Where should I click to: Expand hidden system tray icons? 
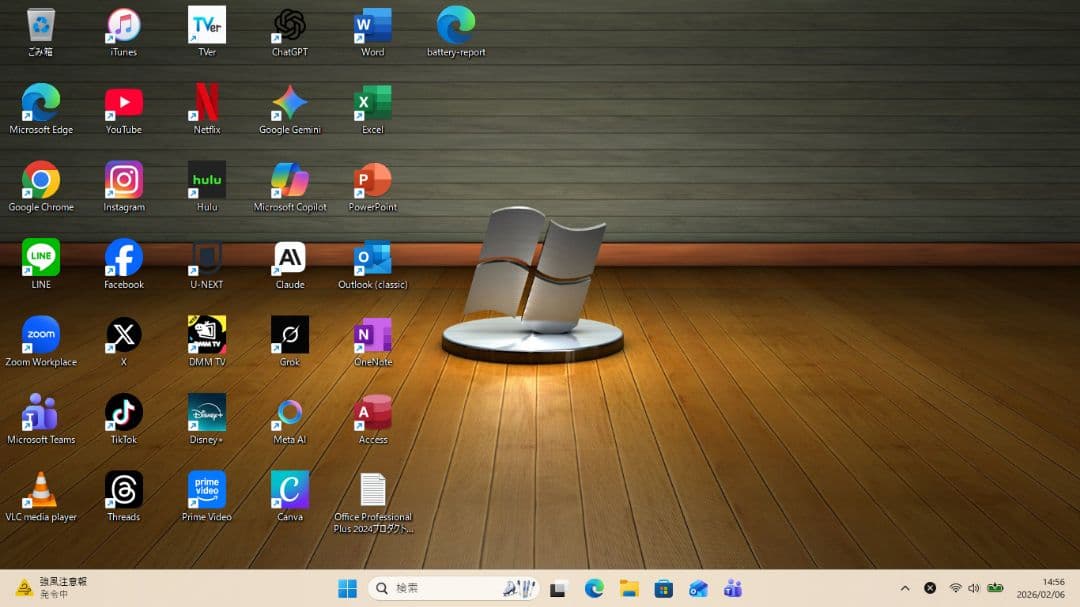(904, 588)
